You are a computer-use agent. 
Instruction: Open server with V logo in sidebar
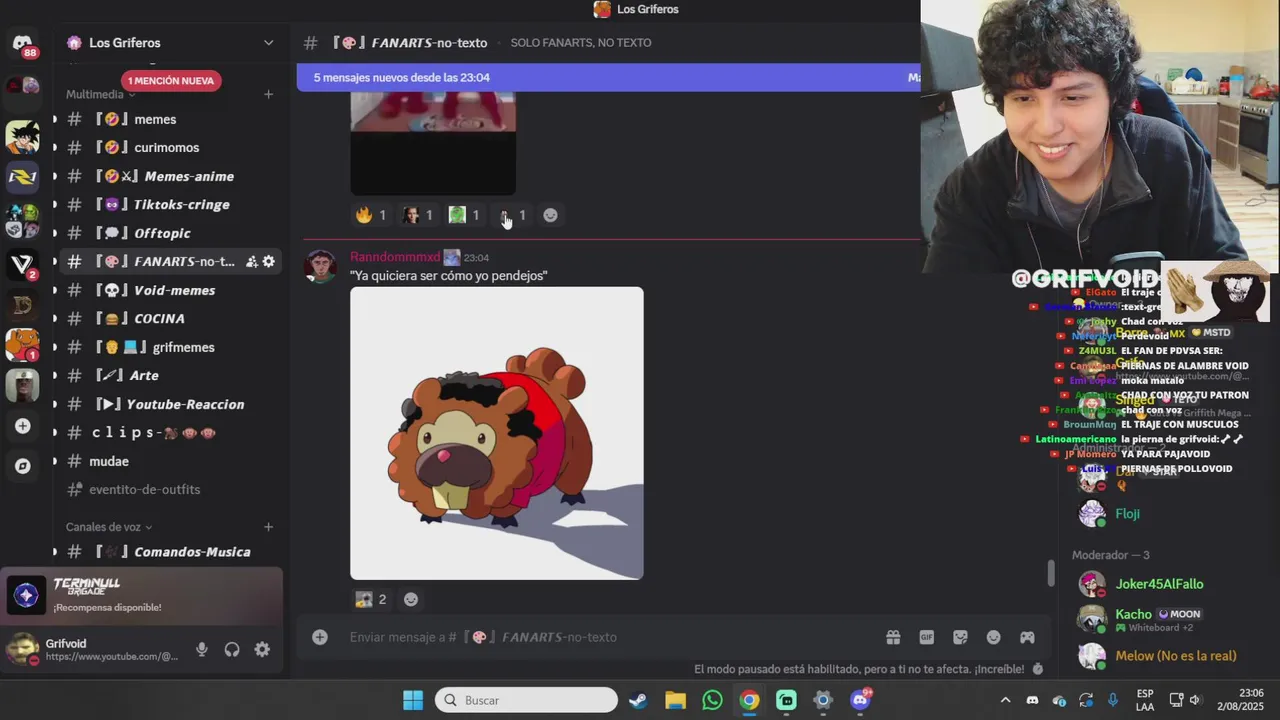(x=22, y=264)
